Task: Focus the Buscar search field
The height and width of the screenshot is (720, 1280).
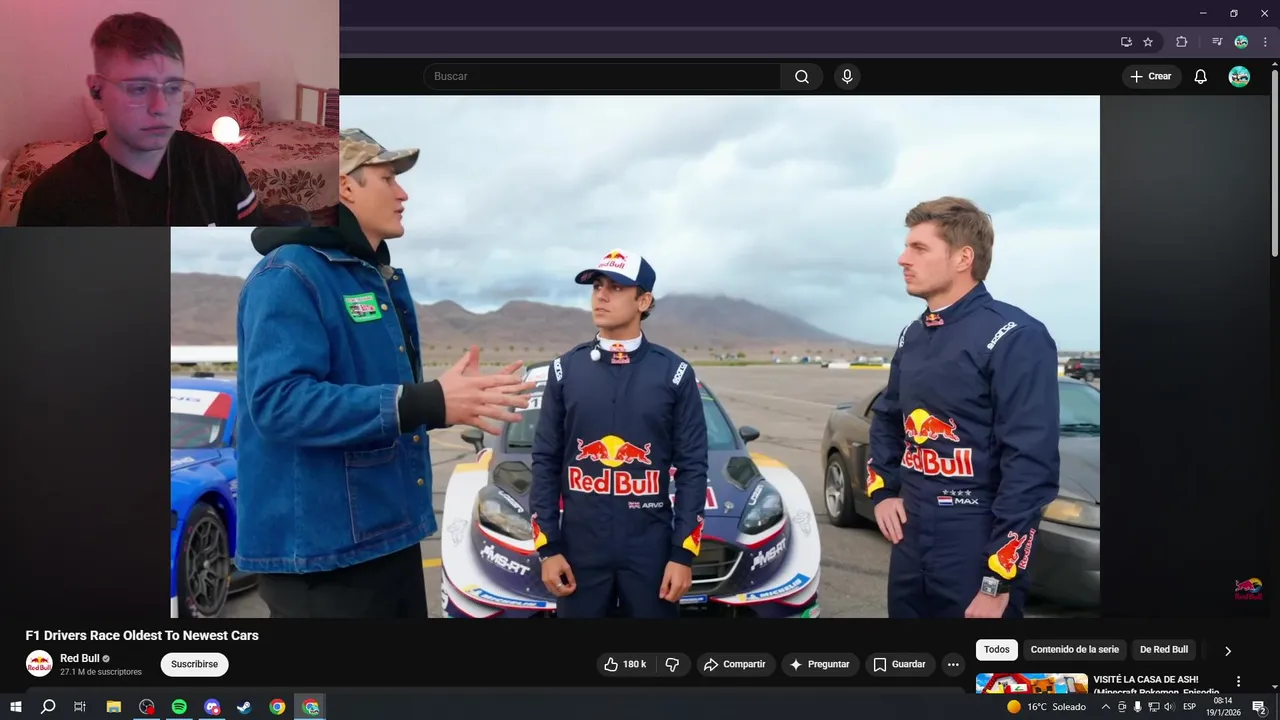Action: [x=602, y=77]
